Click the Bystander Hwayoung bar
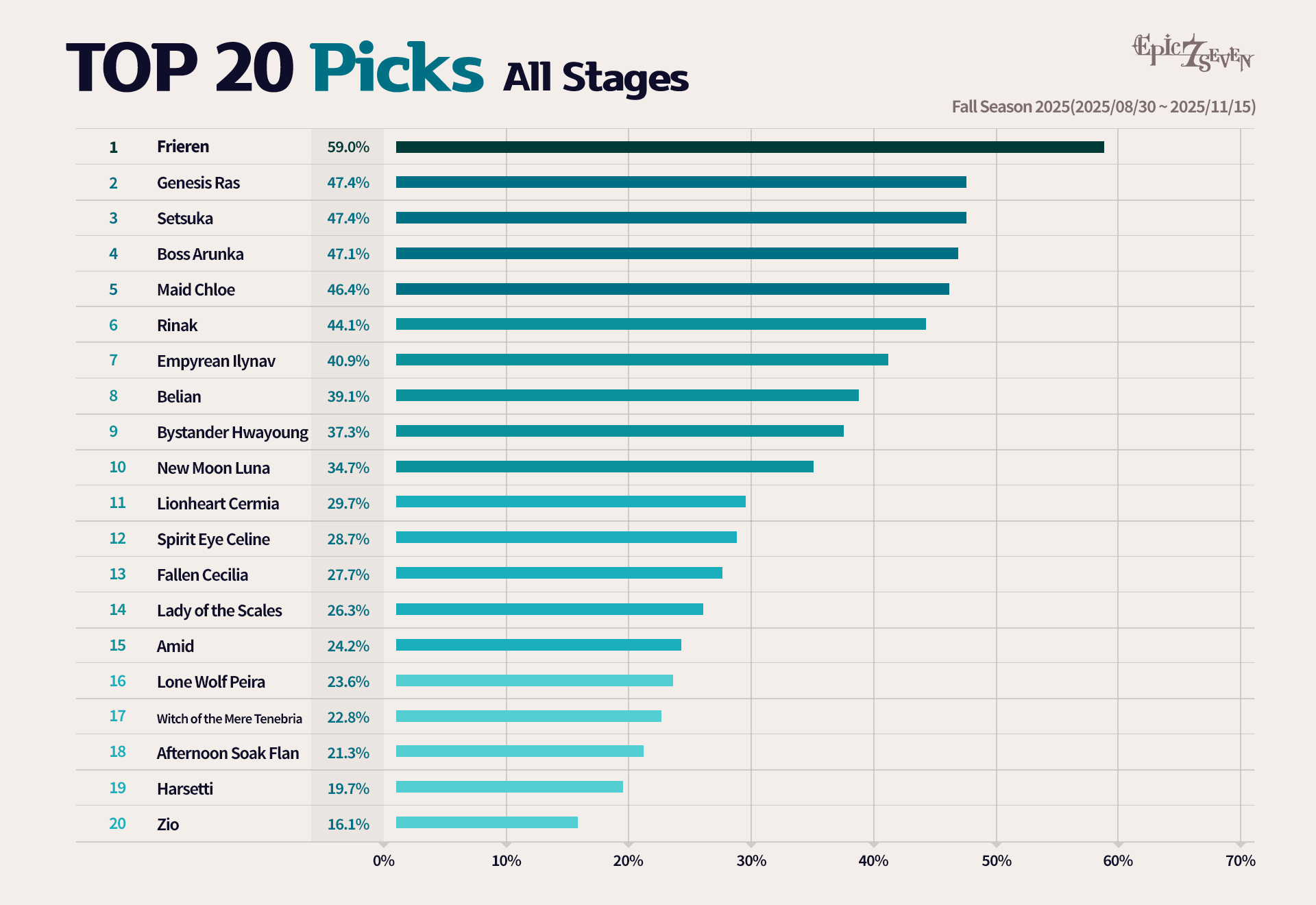 pyautogui.click(x=619, y=431)
